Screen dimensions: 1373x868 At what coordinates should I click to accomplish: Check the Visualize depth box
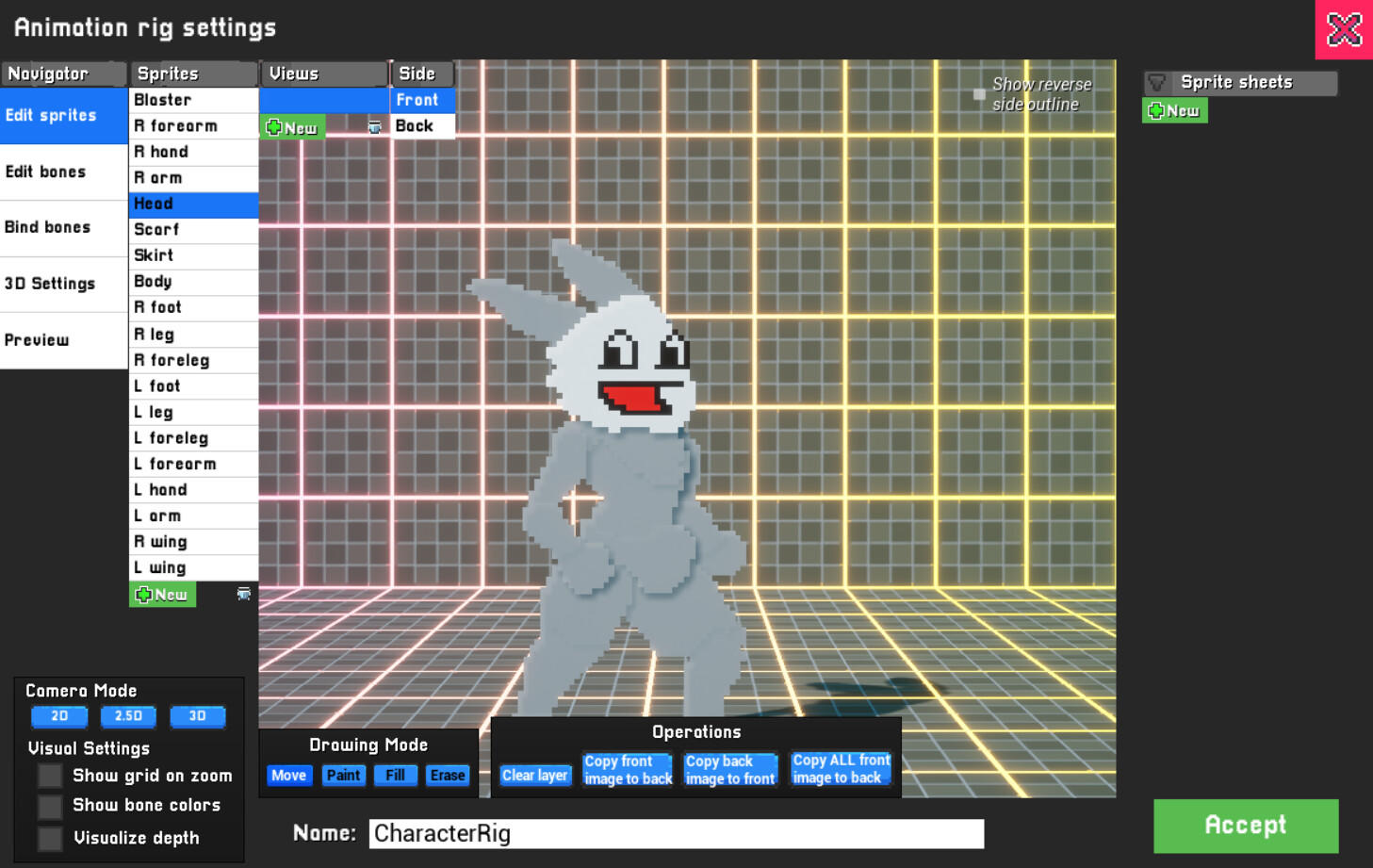(49, 838)
